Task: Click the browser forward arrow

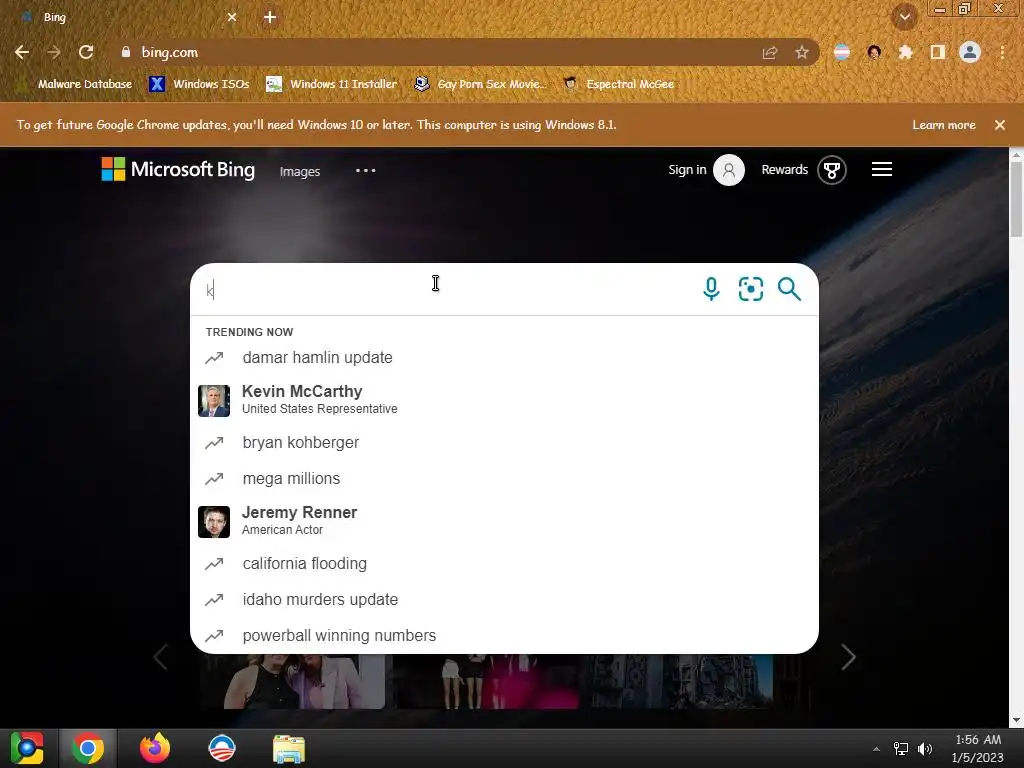Action: [x=54, y=52]
